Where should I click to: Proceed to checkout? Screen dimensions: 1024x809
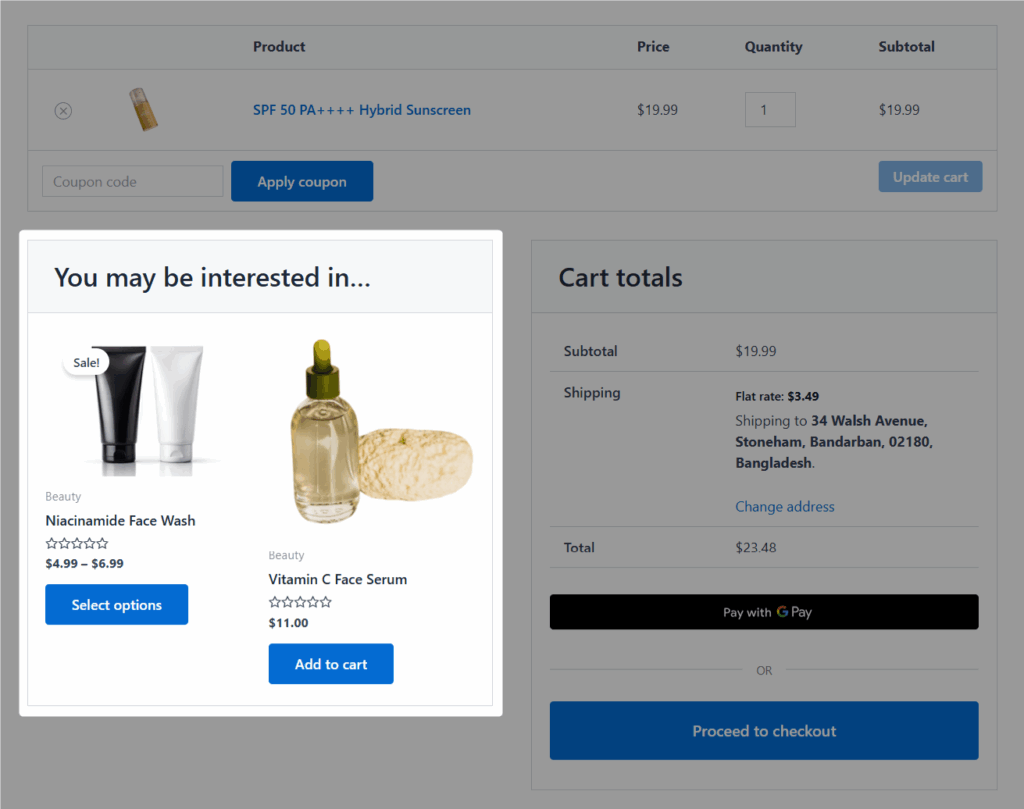pyautogui.click(x=764, y=731)
